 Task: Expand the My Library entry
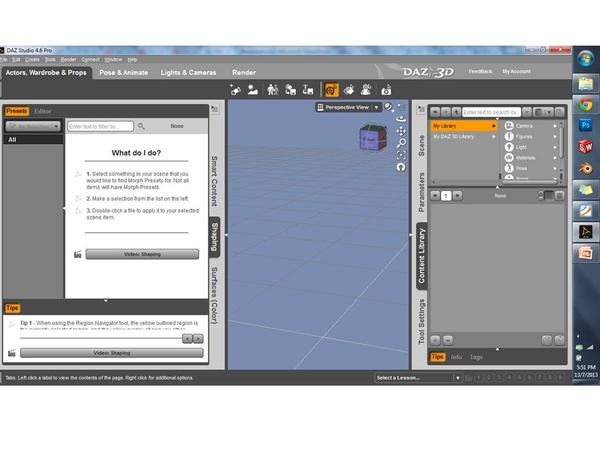(494, 126)
